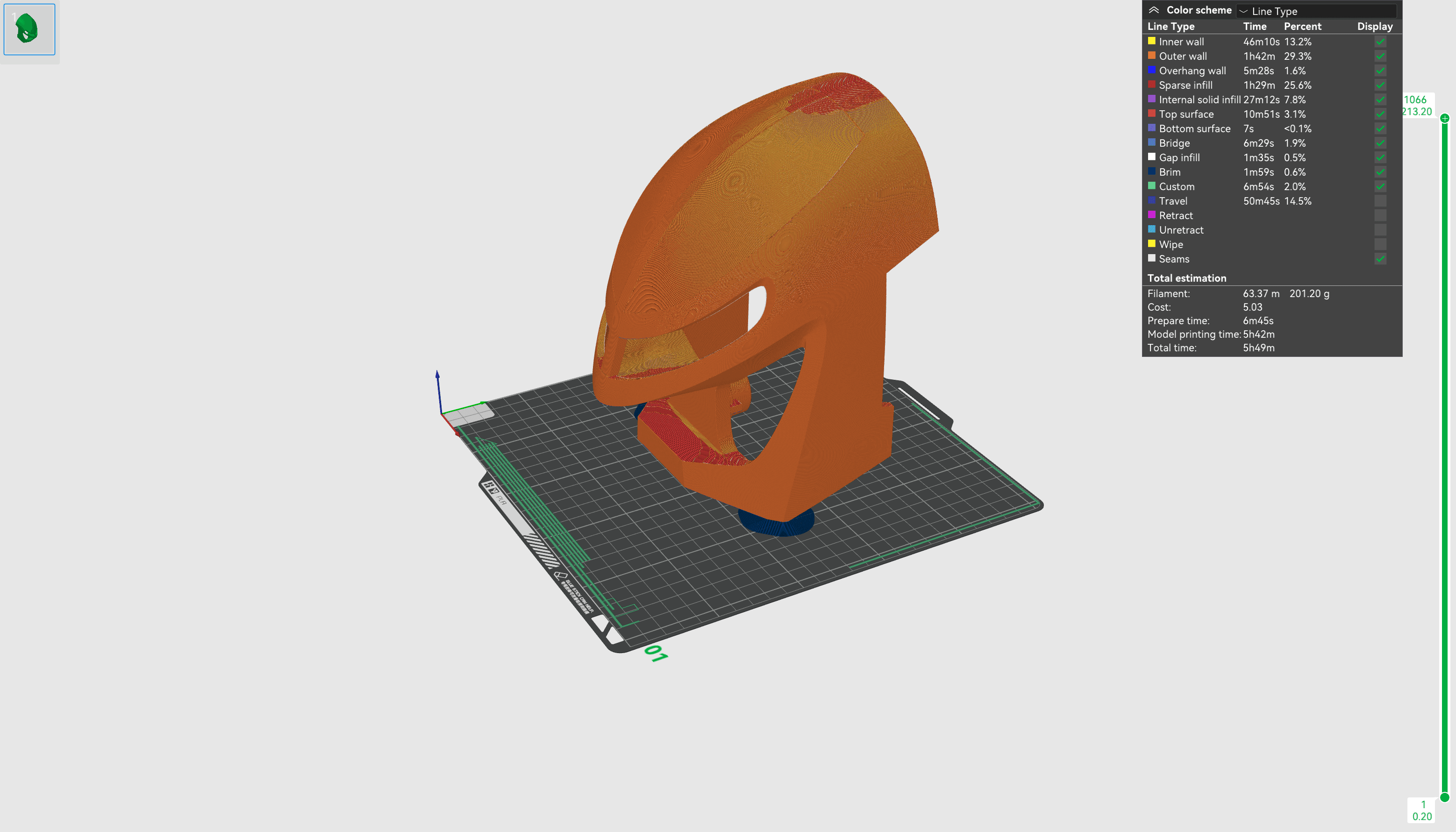Toggle Top surface display checkbox
Image resolution: width=1456 pixels, height=832 pixels.
pyautogui.click(x=1380, y=114)
